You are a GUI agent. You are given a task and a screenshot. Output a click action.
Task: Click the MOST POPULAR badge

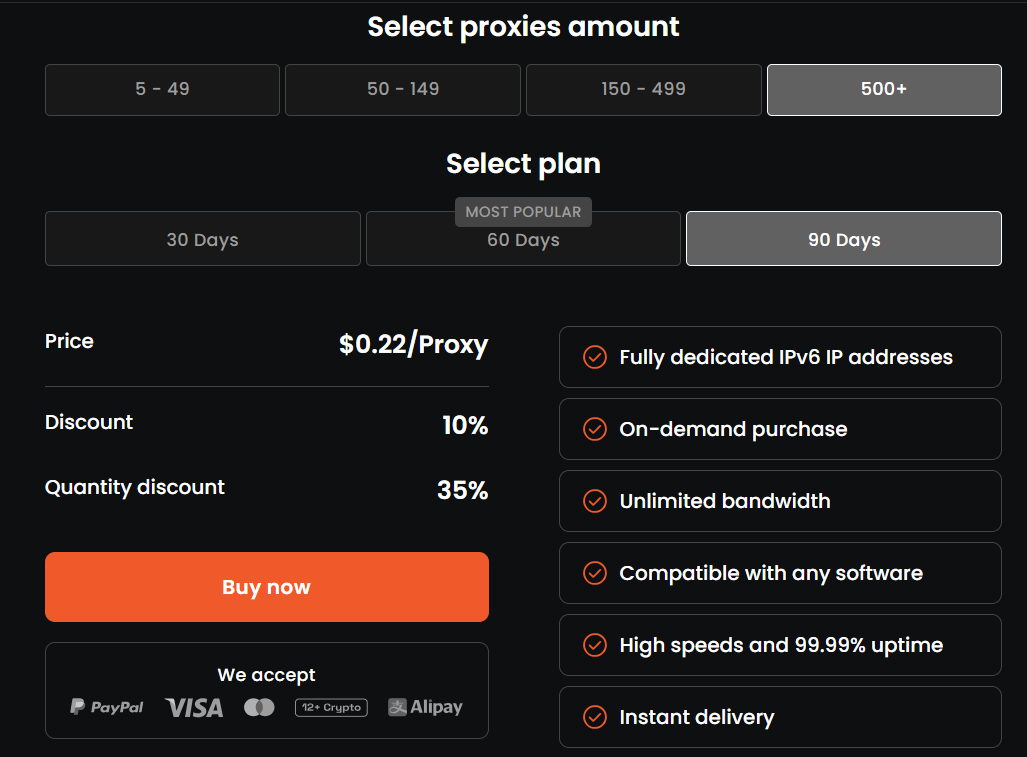pos(523,212)
